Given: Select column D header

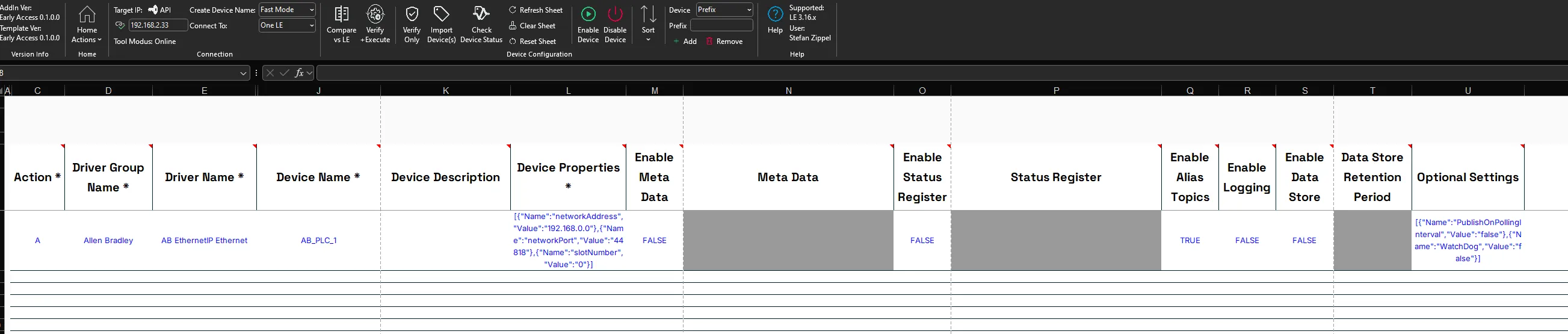Looking at the screenshot, I should 108,91.
